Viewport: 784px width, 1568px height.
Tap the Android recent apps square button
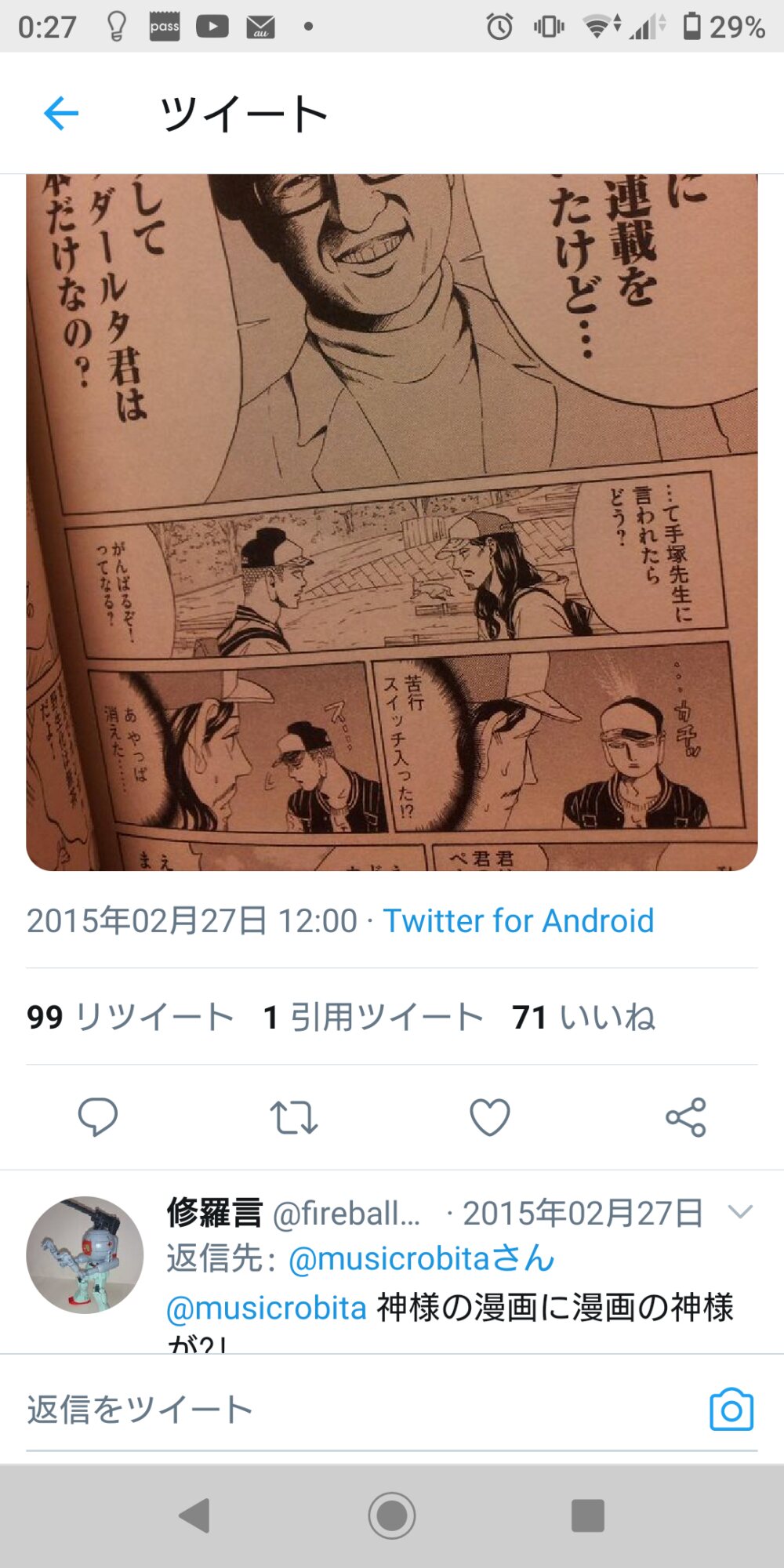588,1515
